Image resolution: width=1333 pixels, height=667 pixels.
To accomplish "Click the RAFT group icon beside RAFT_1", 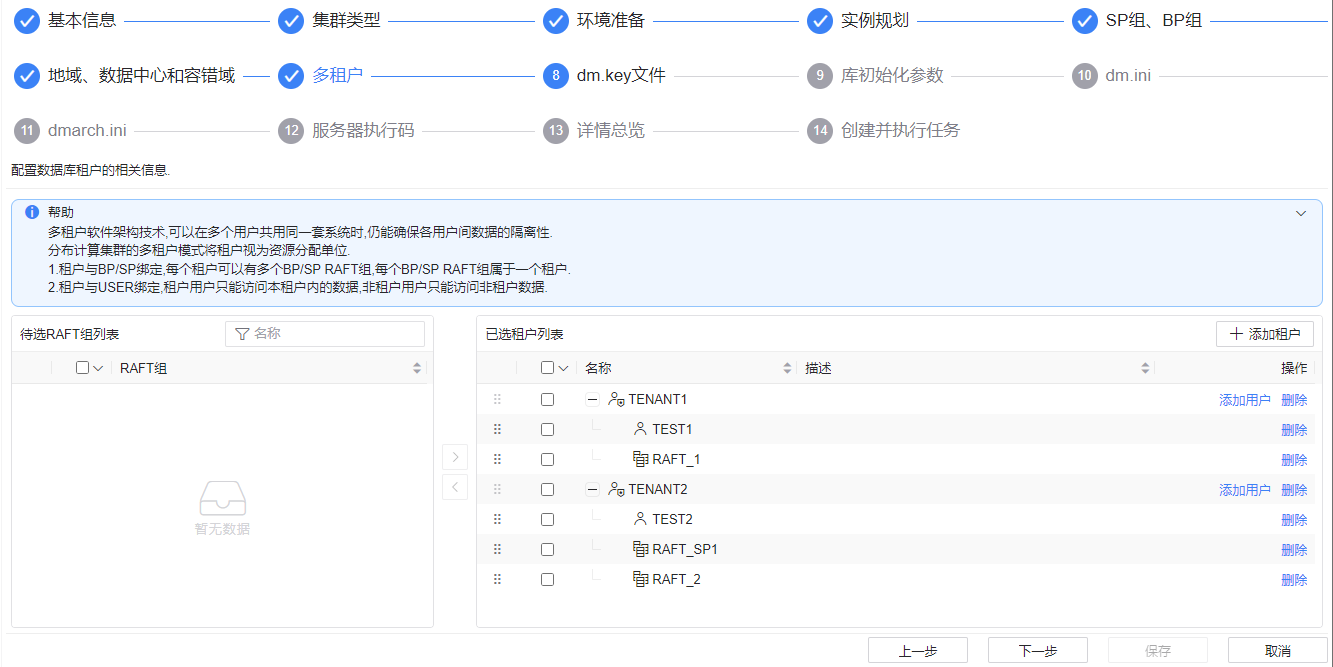I will pyautogui.click(x=641, y=459).
